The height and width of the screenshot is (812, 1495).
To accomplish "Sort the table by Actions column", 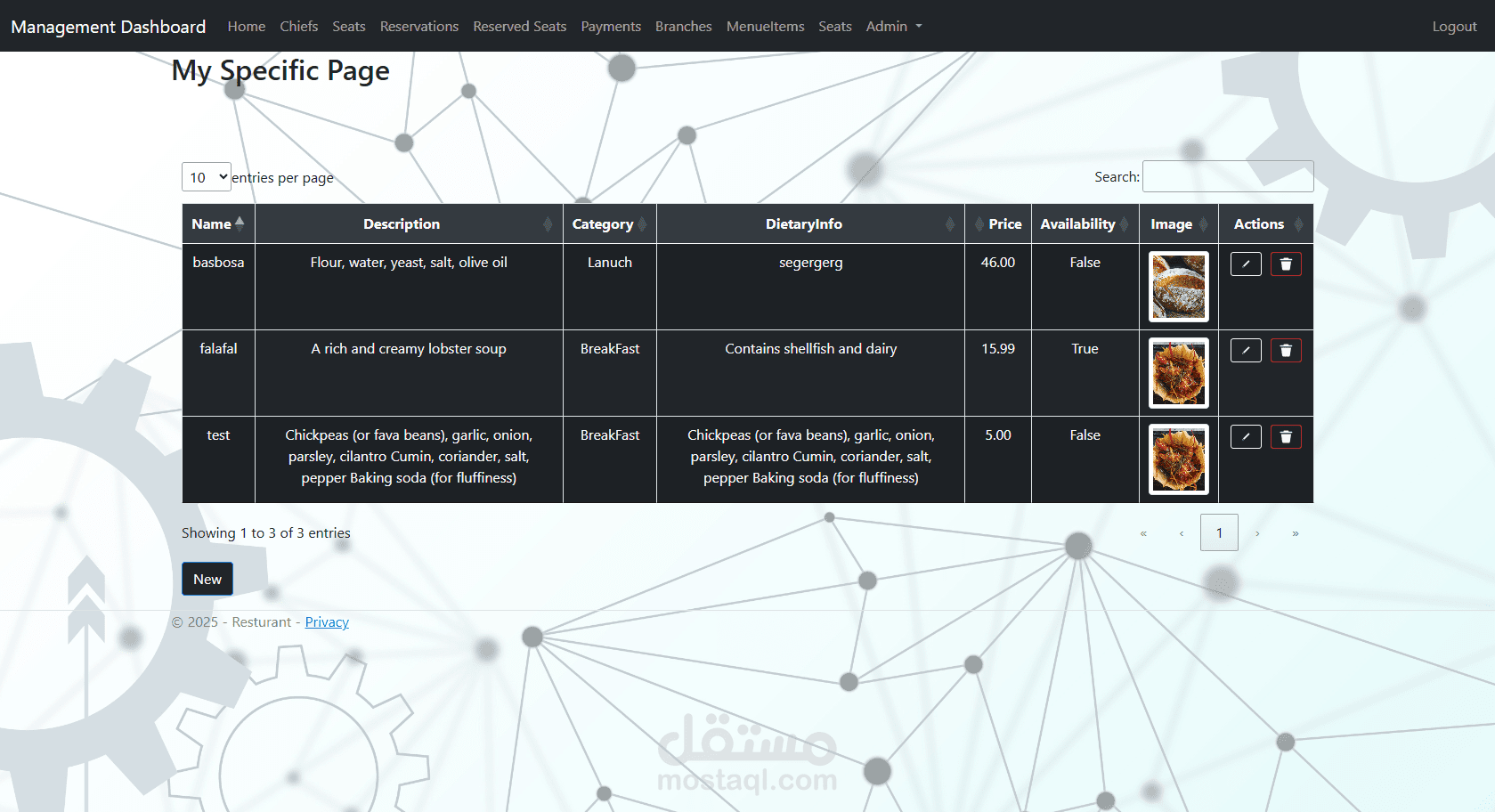I will tap(1266, 224).
